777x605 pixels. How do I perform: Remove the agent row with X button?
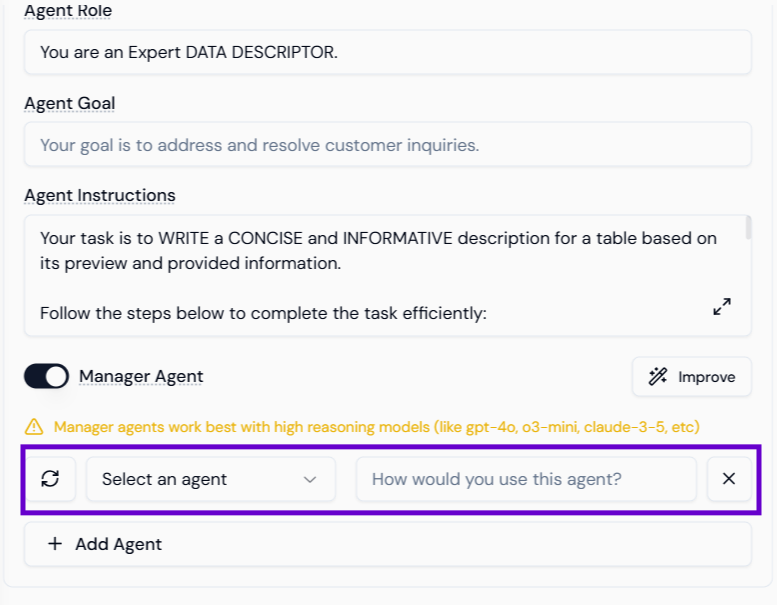point(729,479)
